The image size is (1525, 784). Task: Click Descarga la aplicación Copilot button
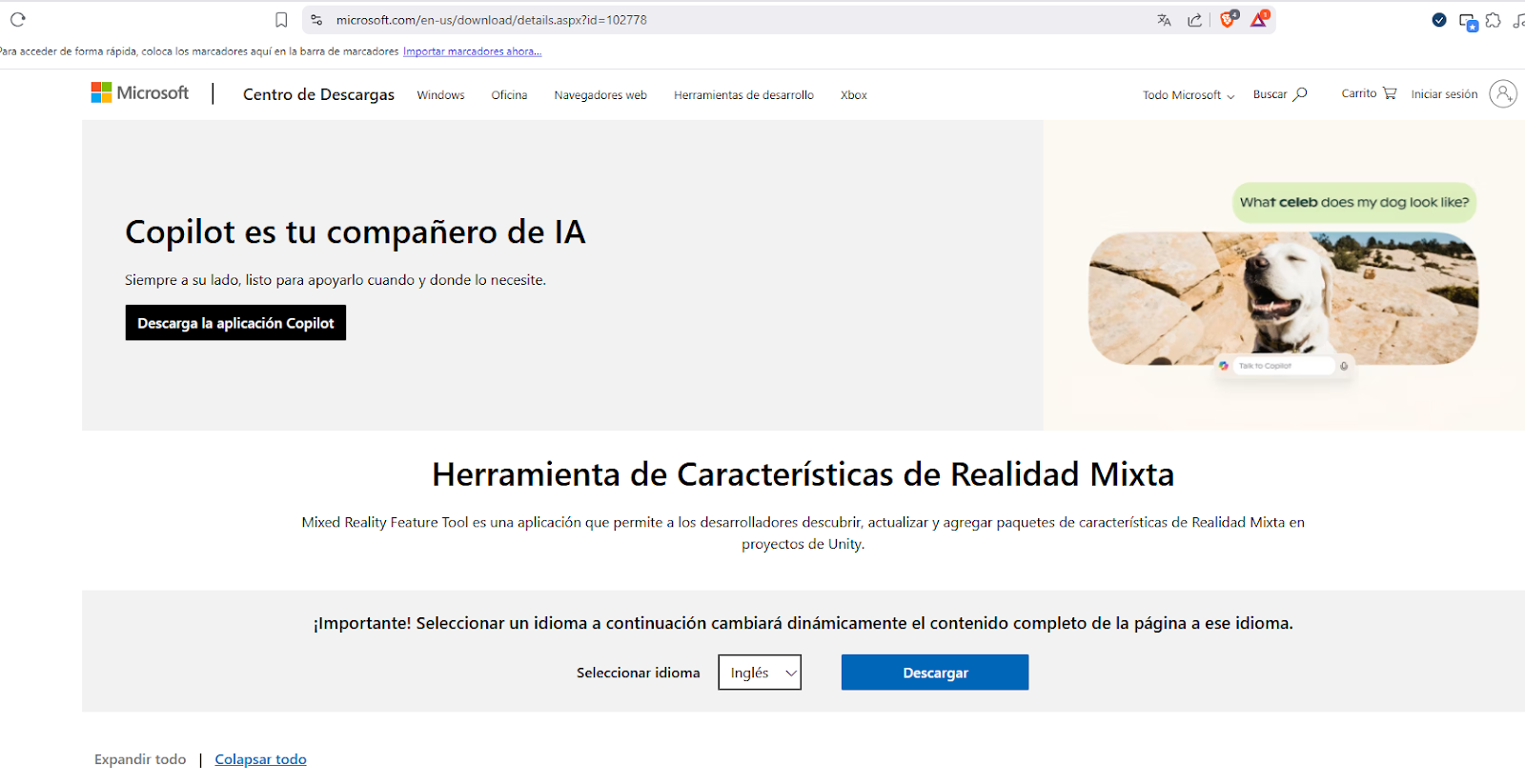(x=235, y=323)
